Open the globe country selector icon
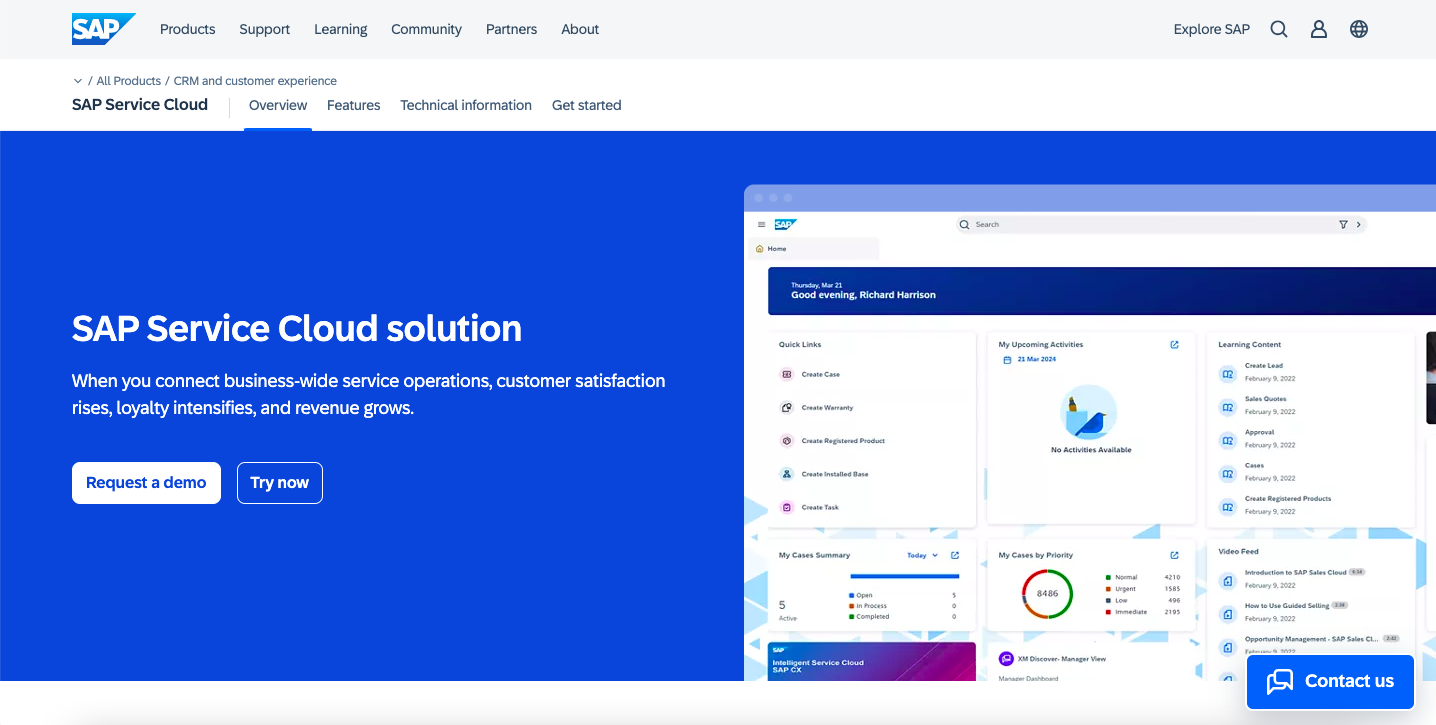Image resolution: width=1436 pixels, height=725 pixels. coord(1359,29)
